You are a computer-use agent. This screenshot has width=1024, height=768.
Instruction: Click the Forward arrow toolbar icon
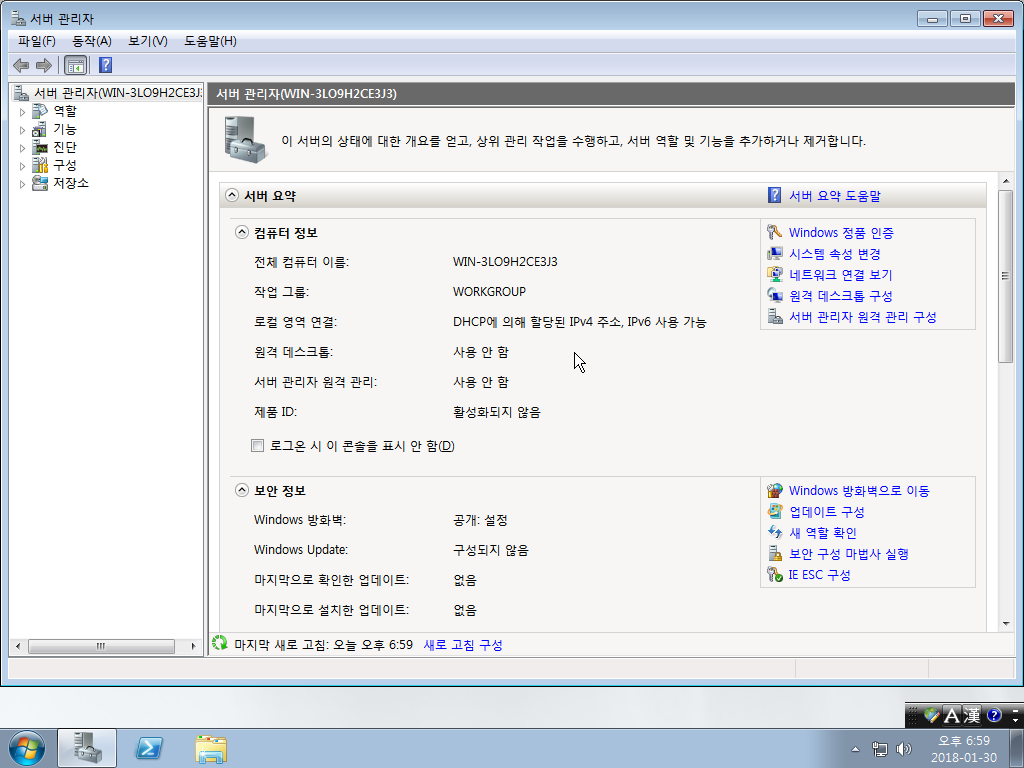(x=44, y=65)
